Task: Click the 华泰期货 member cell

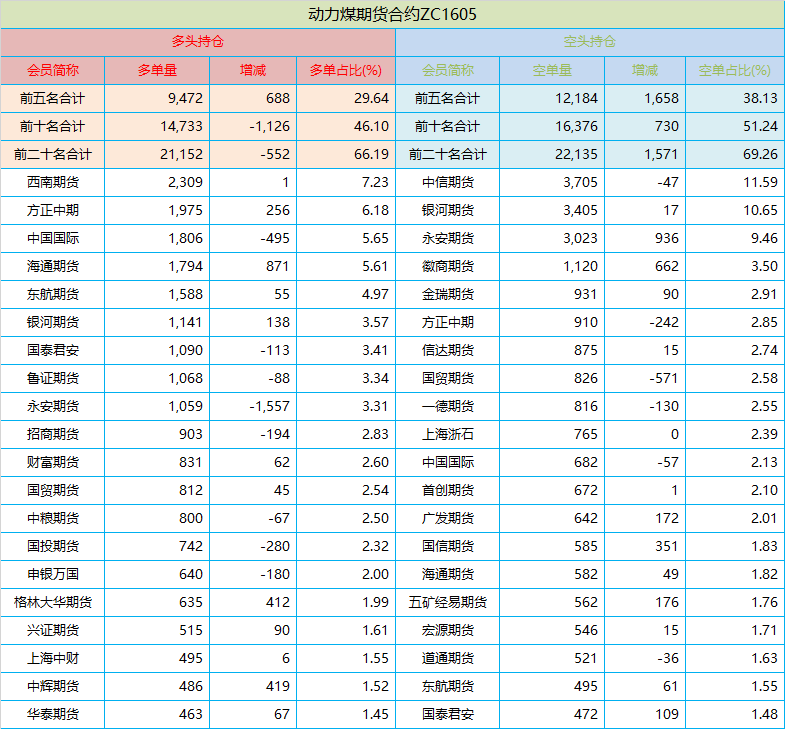Action: [x=53, y=715]
